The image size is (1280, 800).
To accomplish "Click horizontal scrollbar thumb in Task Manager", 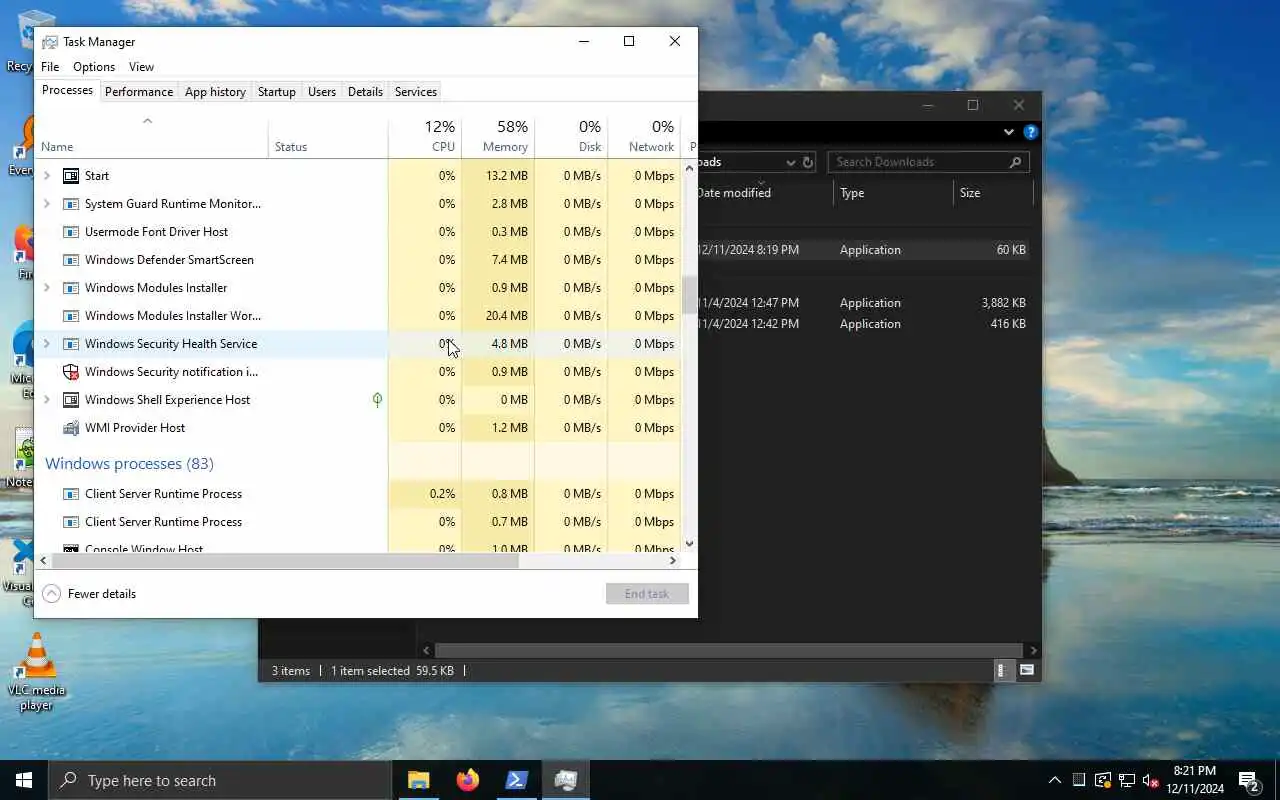I will click(x=285, y=561).
